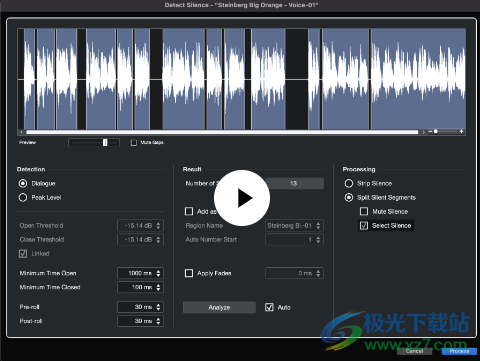The height and width of the screenshot is (361, 480).
Task: Click the Analyze button
Action: pyautogui.click(x=219, y=307)
